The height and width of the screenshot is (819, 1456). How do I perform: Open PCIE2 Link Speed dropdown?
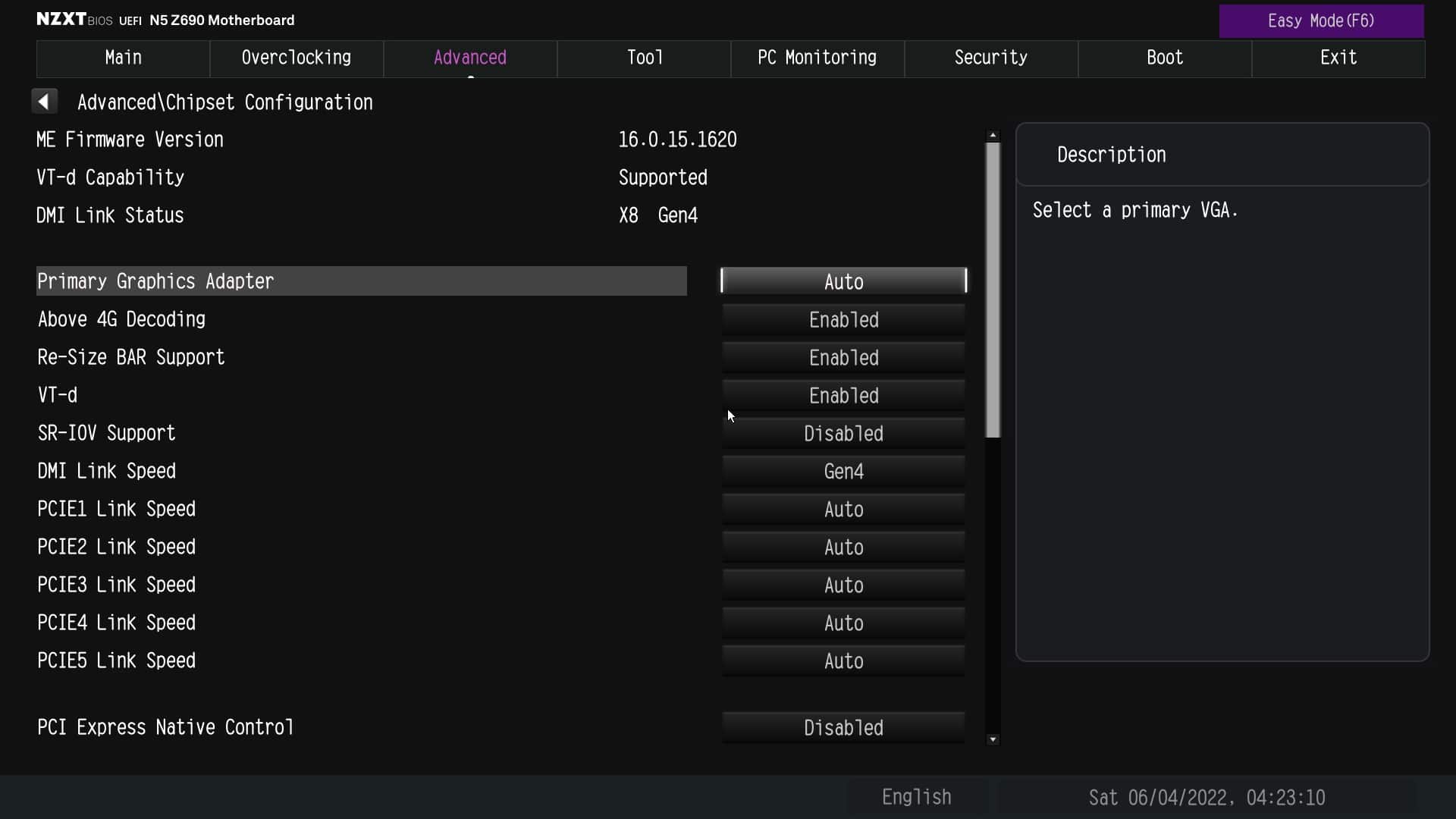843,547
